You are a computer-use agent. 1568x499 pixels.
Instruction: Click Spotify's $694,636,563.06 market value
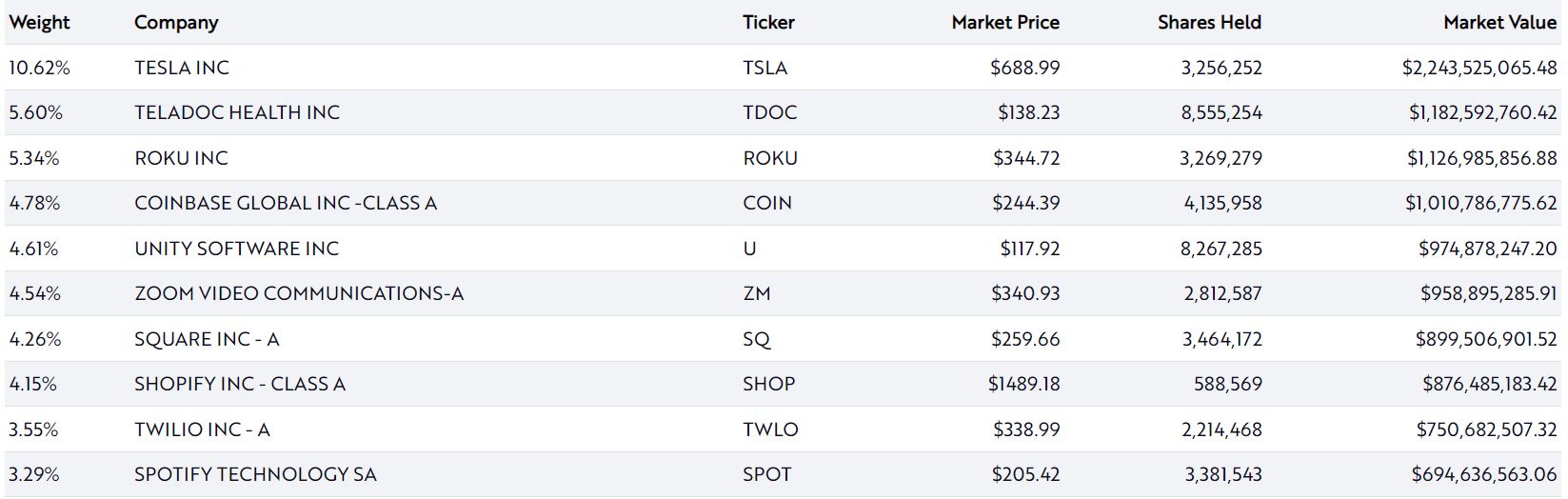(x=1484, y=474)
